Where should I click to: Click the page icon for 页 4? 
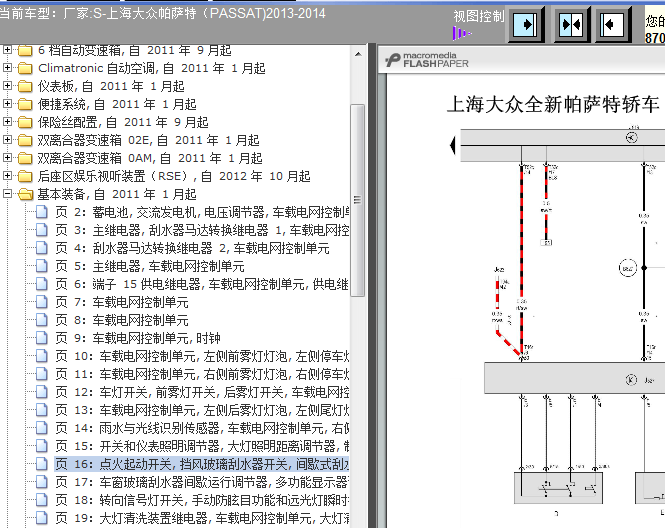click(x=42, y=248)
